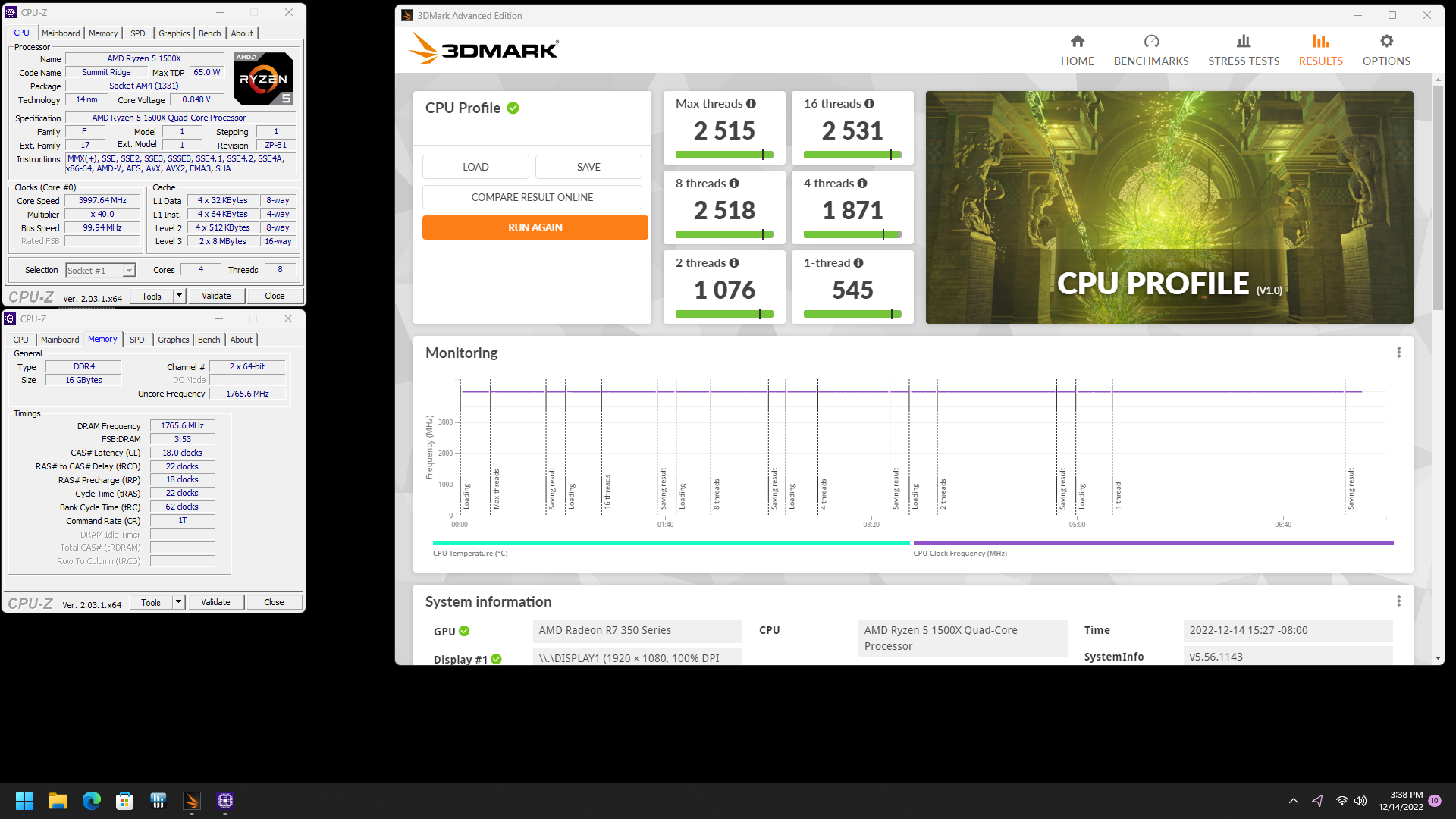
Task: Click the 3DMark vertical scrollbar thumb
Action: (1438, 197)
